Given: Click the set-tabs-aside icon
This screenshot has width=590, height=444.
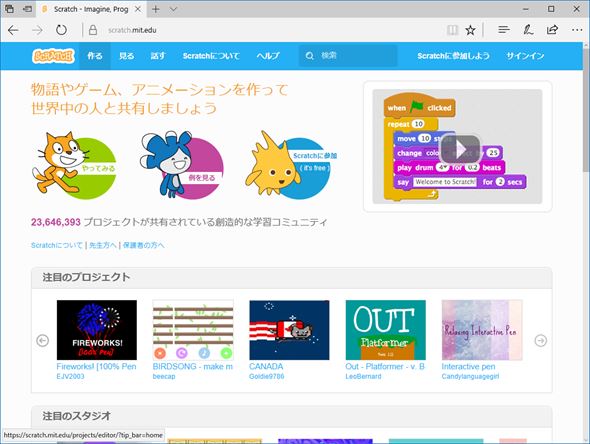Looking at the screenshot, I should 27,9.
